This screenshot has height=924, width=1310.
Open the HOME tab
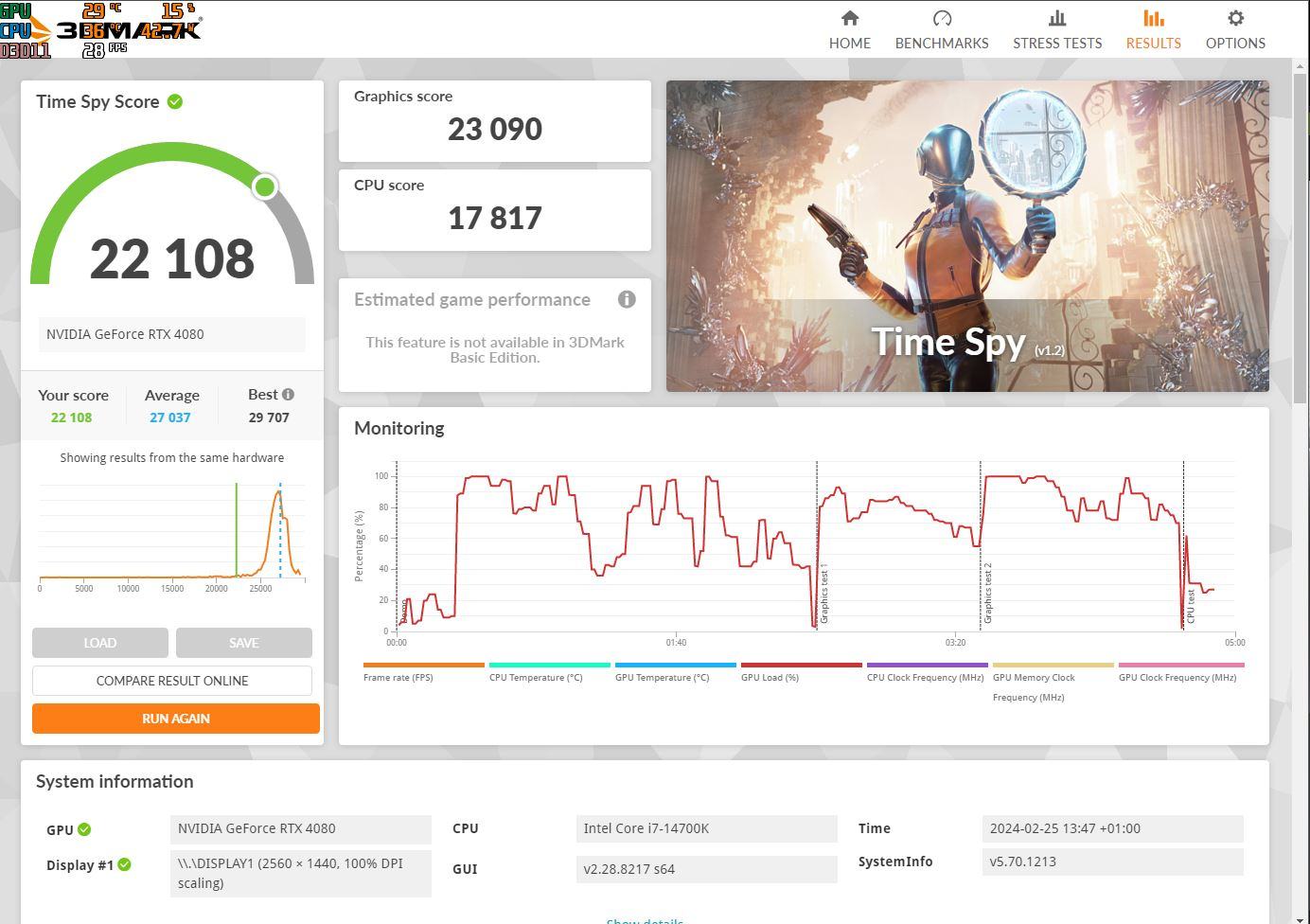tap(849, 30)
